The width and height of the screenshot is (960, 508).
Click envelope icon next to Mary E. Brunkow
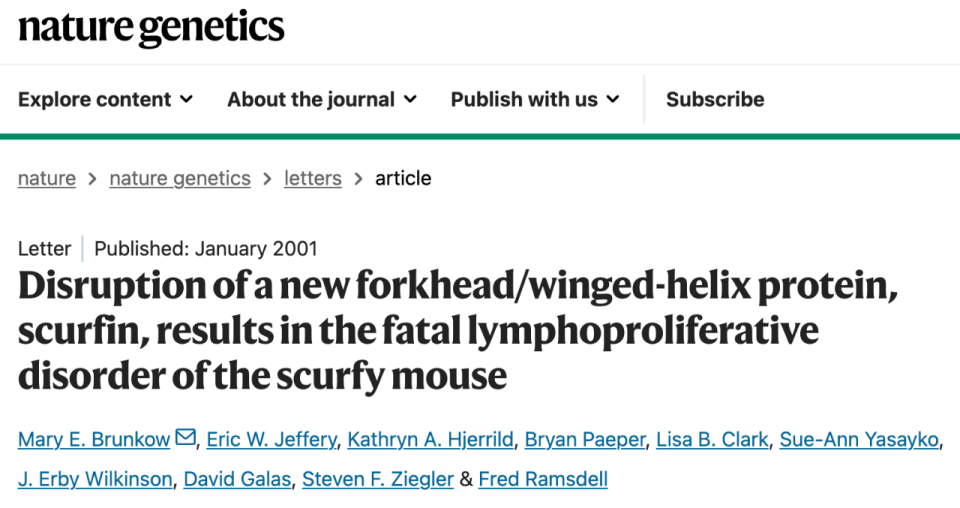185,438
